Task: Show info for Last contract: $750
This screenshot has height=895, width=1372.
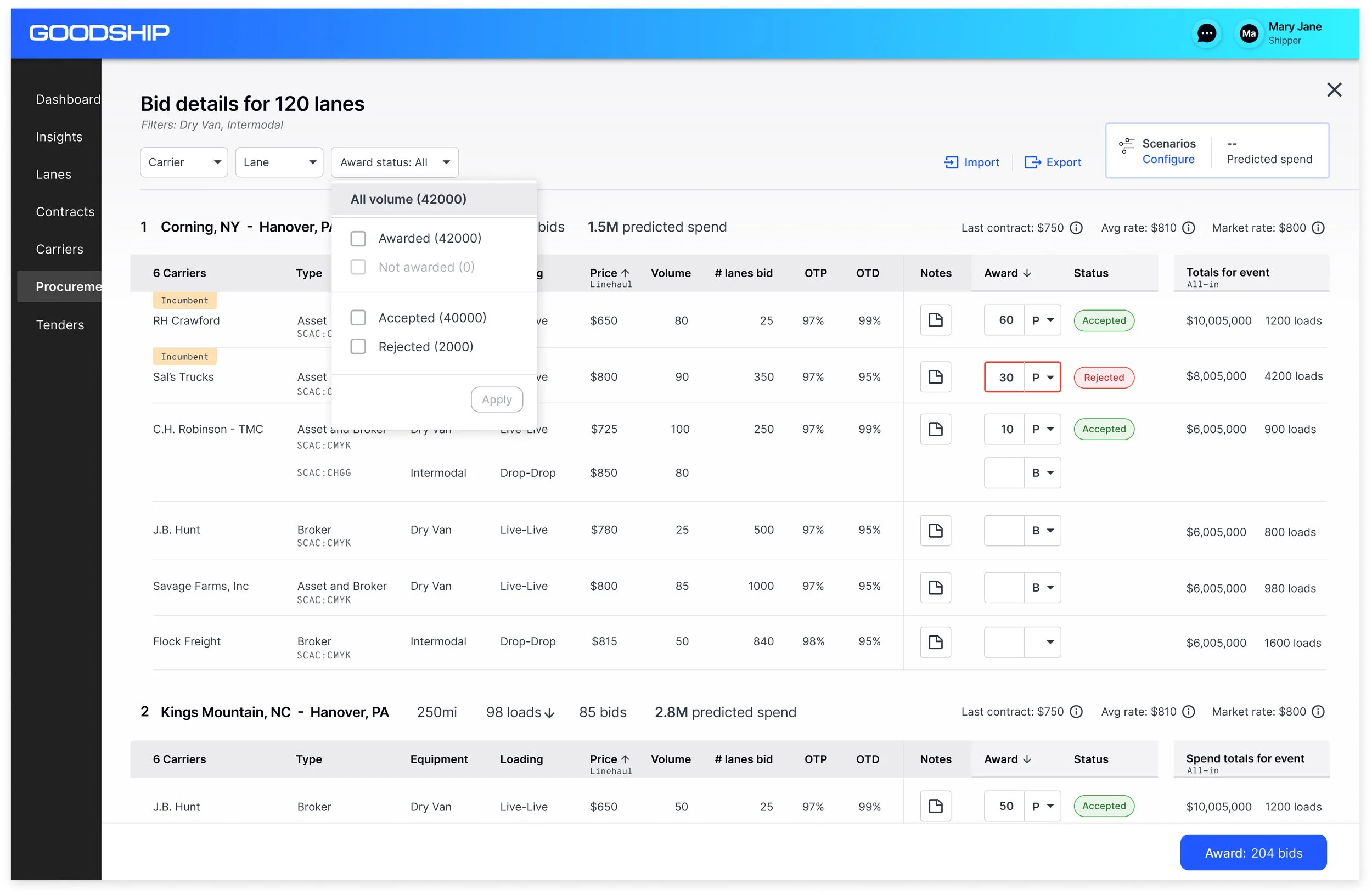Action: tap(1076, 228)
